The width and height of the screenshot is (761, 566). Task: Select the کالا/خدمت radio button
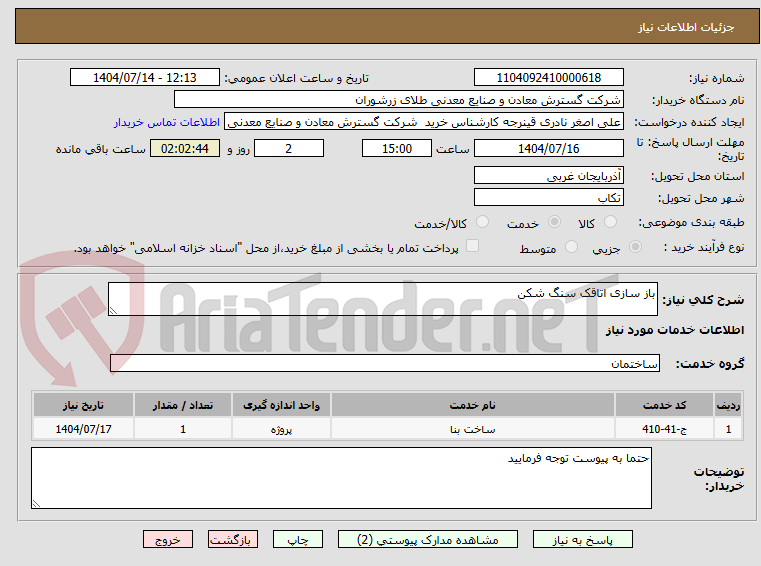(x=482, y=222)
